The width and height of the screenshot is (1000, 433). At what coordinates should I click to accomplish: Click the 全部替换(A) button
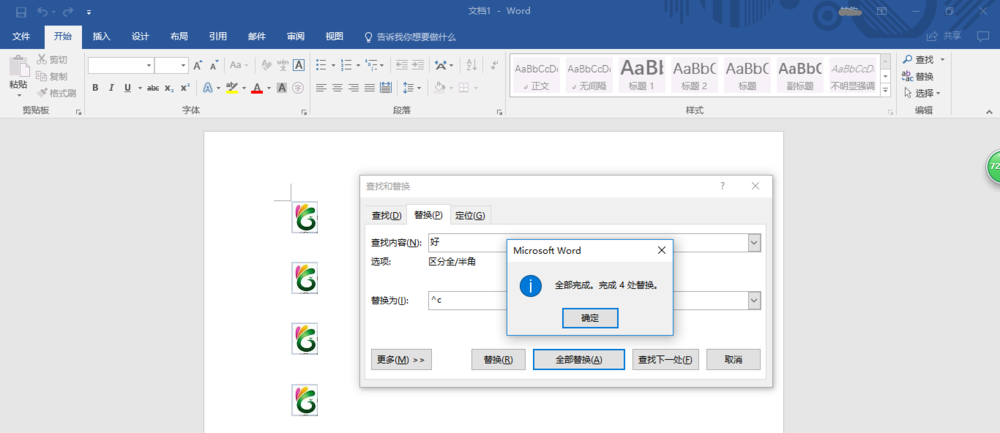tap(578, 359)
